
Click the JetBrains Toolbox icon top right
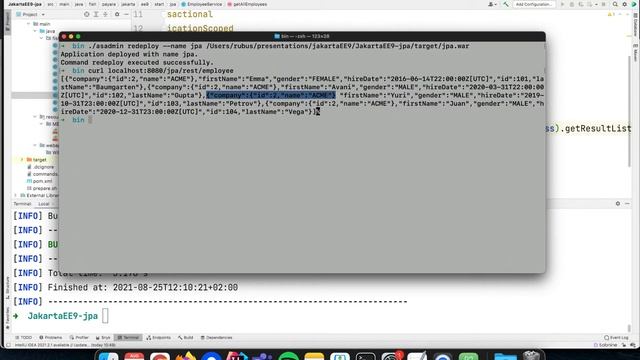634,4
